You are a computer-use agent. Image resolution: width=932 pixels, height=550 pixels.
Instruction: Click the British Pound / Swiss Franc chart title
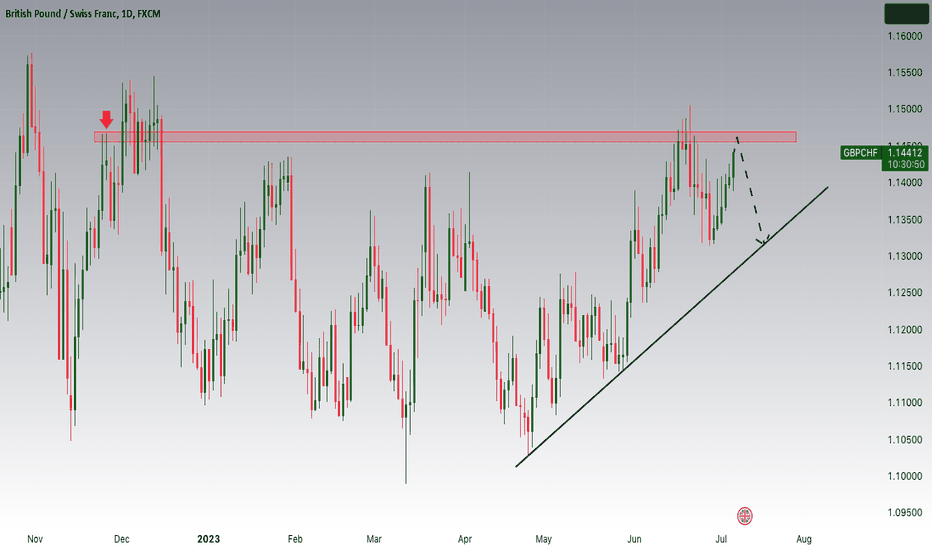[83, 13]
